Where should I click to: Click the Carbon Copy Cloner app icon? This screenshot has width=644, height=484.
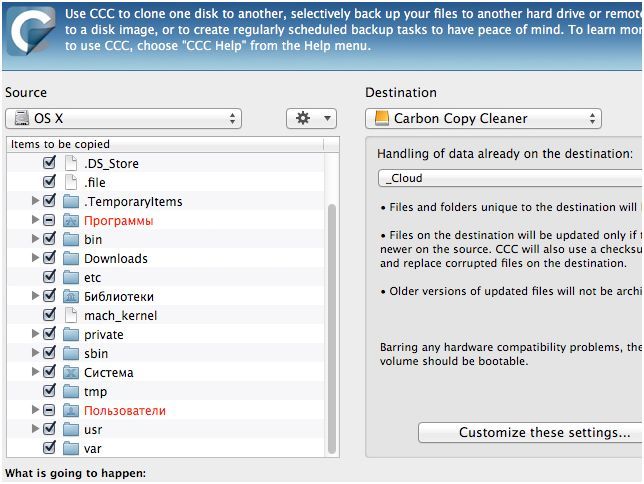pos(30,28)
